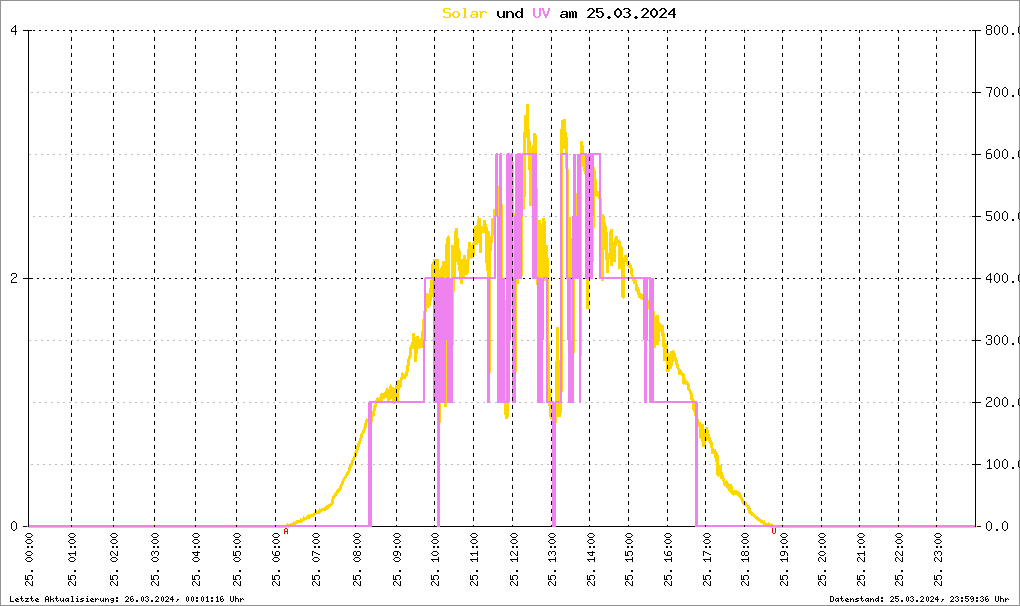Click the pink 'UV' word in the chart title
The width and height of the screenshot is (1020, 606).
coord(541,13)
